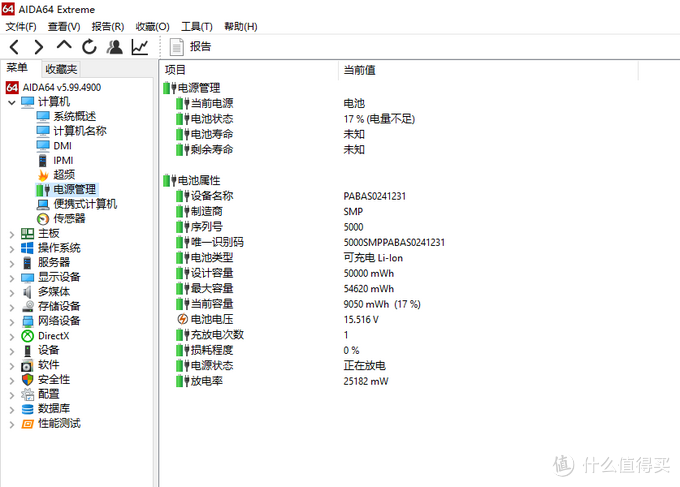Image resolution: width=680 pixels, height=487 pixels.
Task: Click the drive icon for 存储设备
Action: pos(27,307)
